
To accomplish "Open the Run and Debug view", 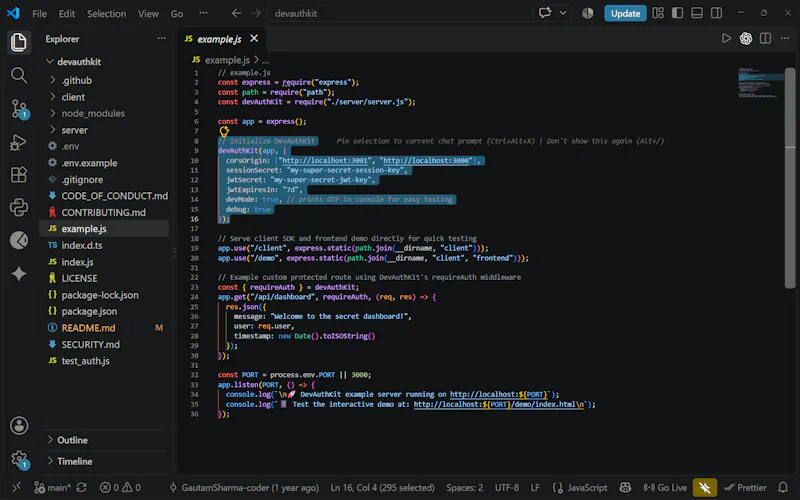I will pos(19,142).
